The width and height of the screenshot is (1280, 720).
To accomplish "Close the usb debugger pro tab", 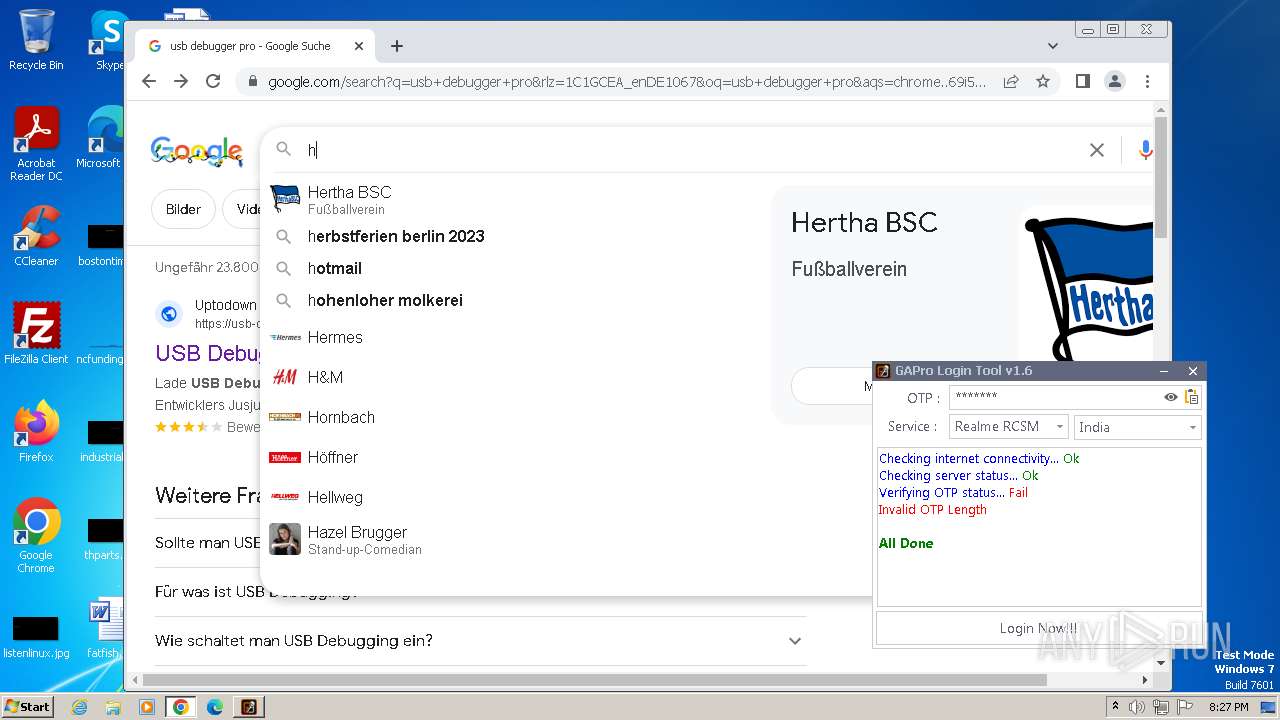I will (359, 46).
